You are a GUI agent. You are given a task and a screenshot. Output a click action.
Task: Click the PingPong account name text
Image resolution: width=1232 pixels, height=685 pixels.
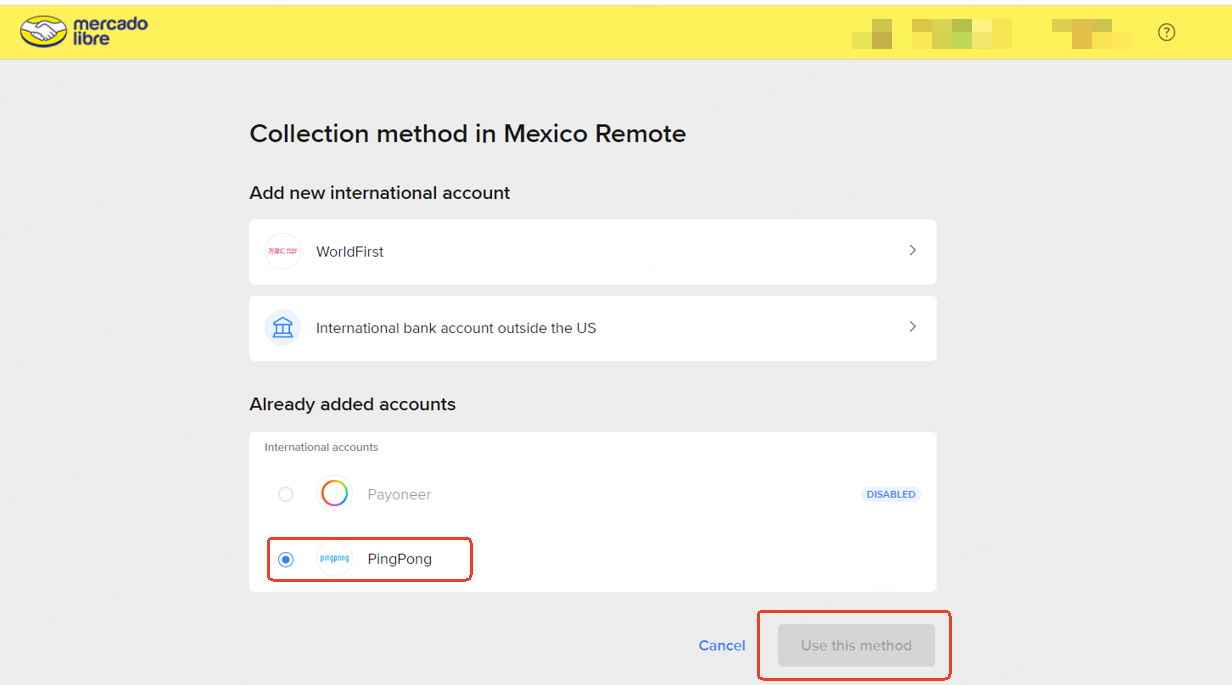click(400, 559)
